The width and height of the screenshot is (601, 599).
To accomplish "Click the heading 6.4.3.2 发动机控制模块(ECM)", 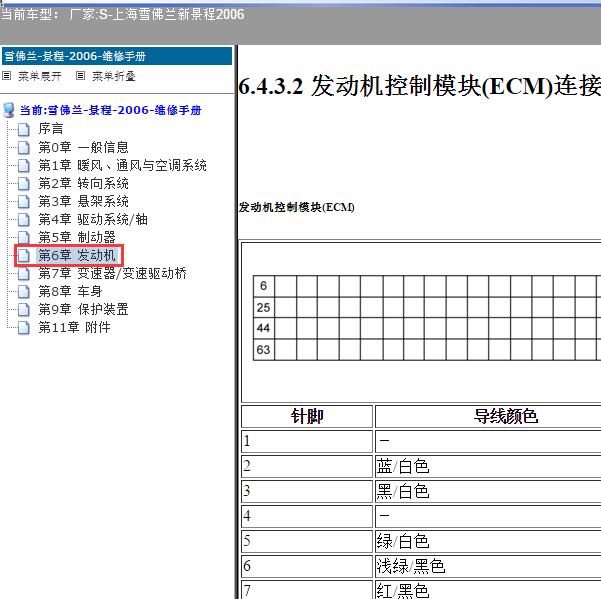I will [x=419, y=86].
